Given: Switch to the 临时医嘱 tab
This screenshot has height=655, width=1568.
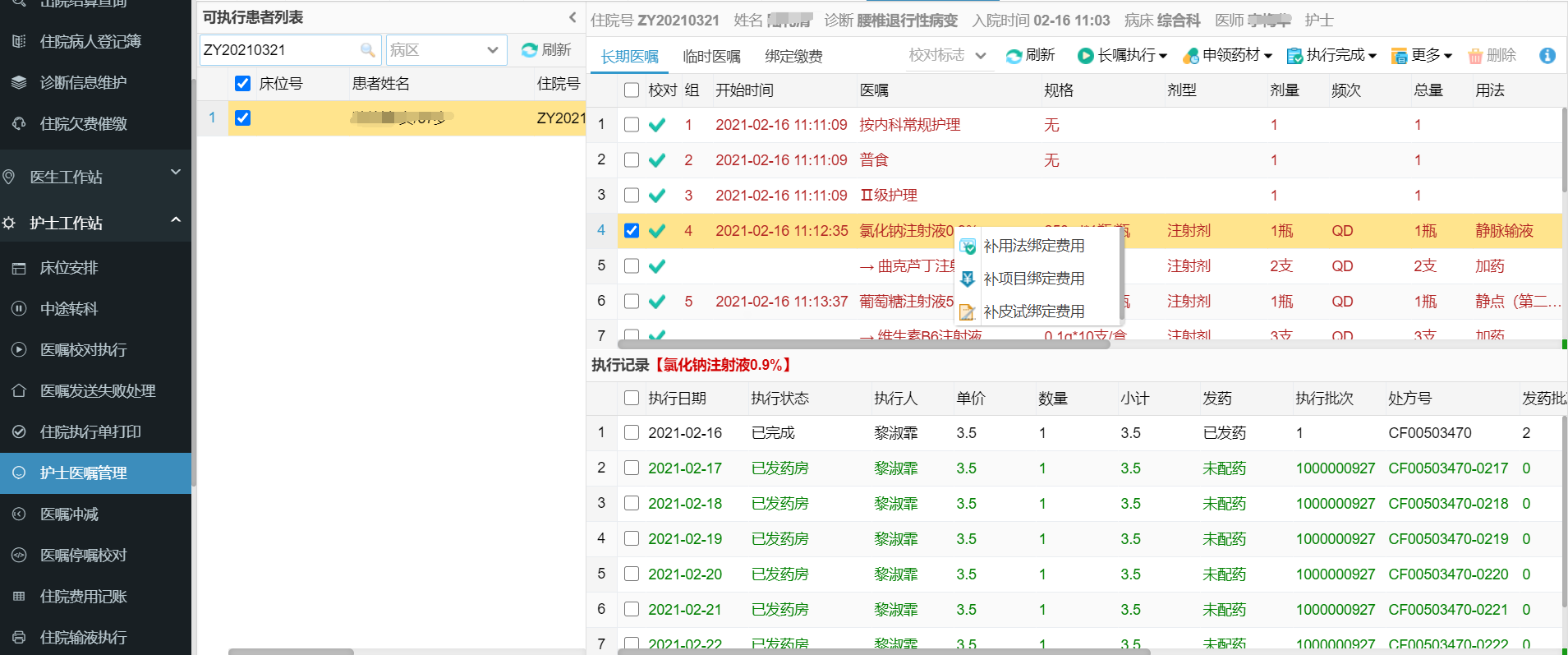Looking at the screenshot, I should (712, 57).
